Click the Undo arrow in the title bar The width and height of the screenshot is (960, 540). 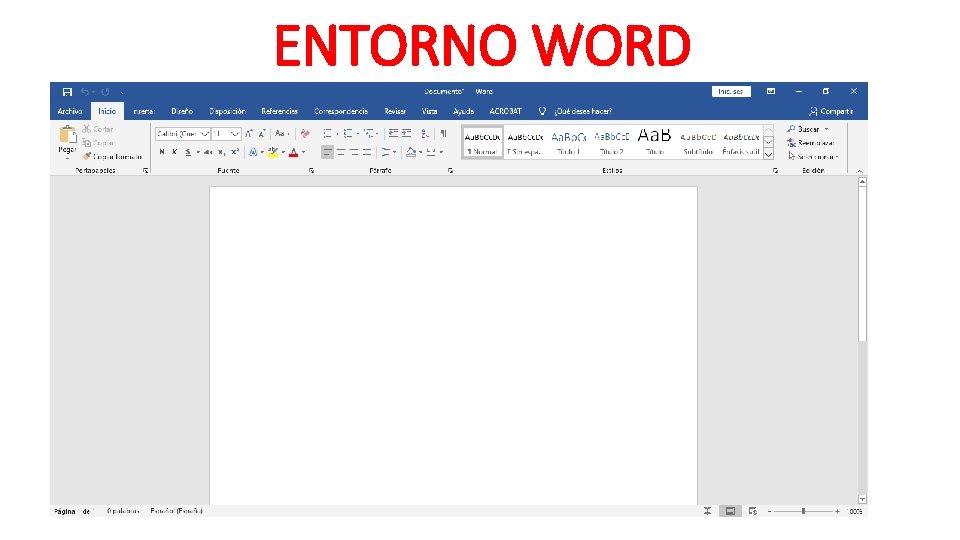point(85,92)
